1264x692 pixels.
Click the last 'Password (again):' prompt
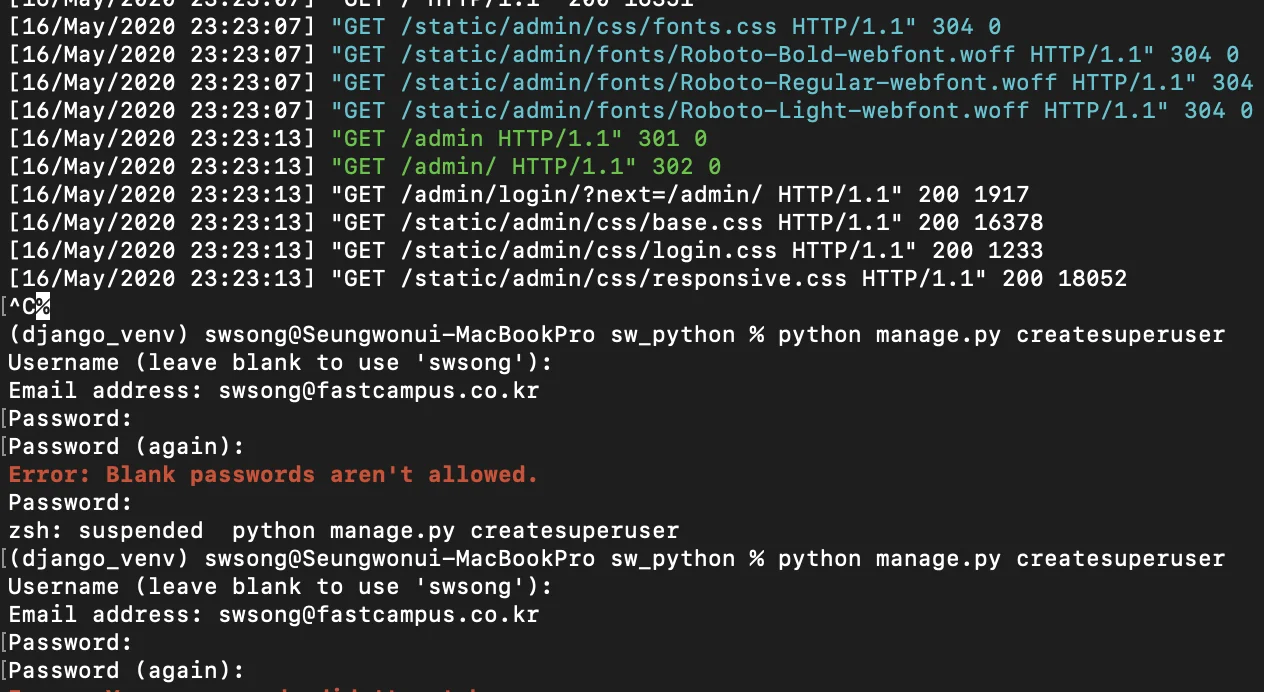tap(126, 671)
